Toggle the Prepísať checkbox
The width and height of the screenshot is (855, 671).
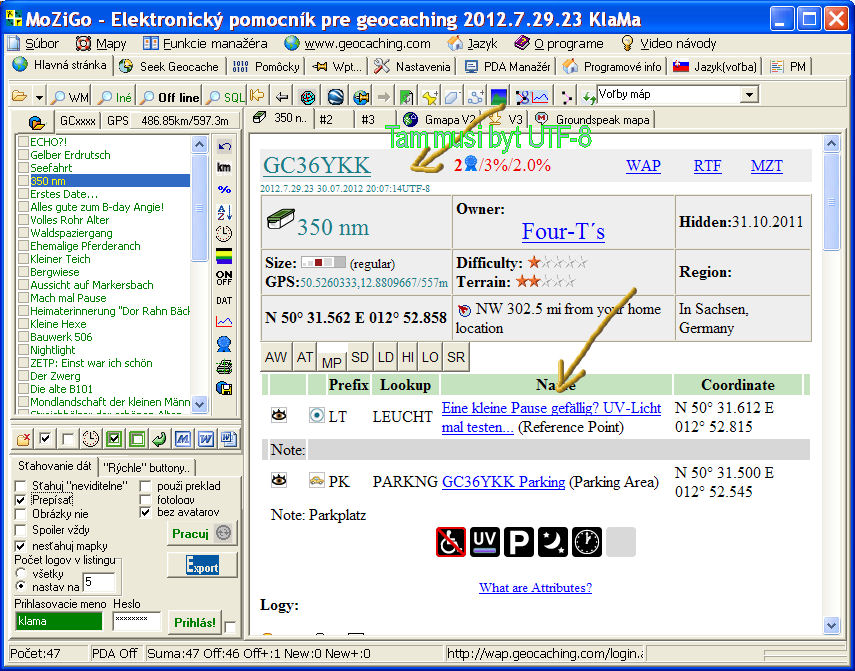click(21, 500)
